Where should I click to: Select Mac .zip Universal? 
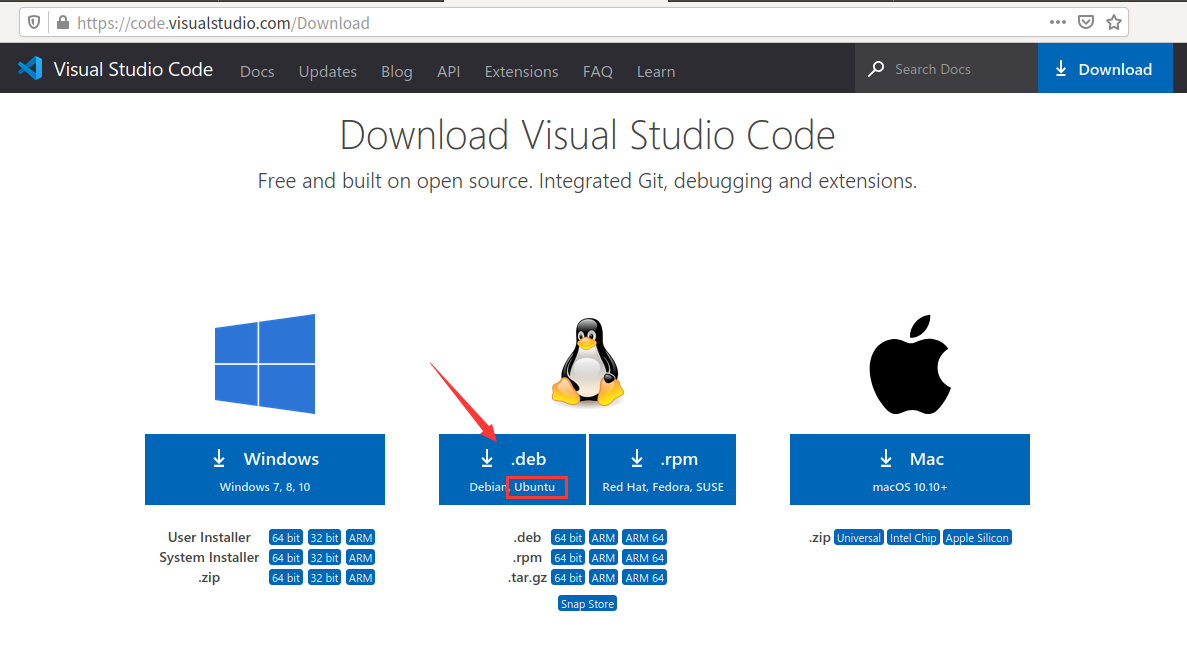858,537
